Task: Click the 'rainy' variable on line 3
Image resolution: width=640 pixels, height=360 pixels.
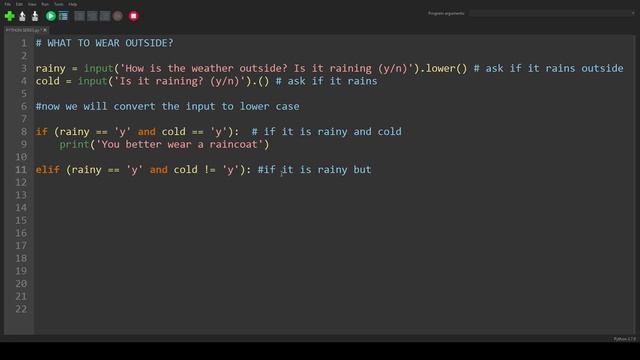Action: point(50,68)
